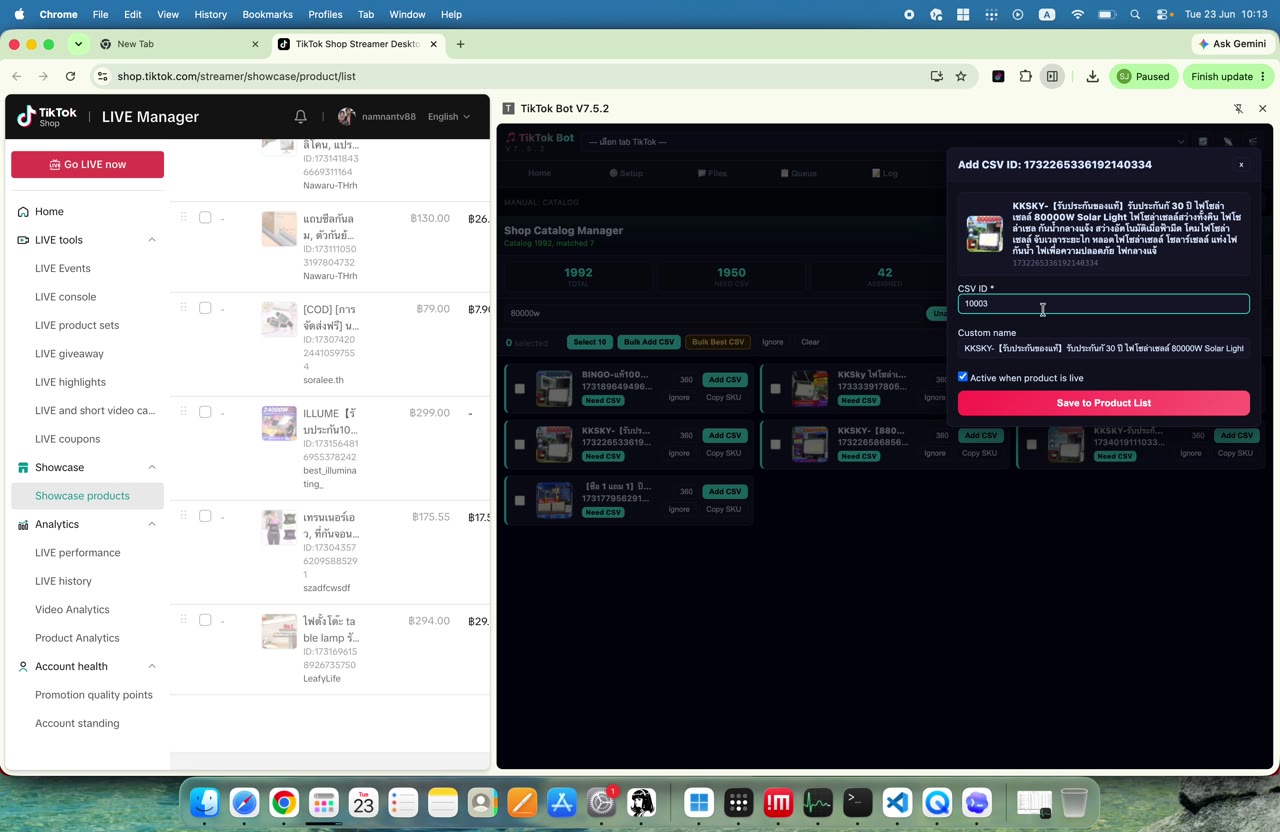Open Chrome three-dot menu beside Finish update
Viewport: 1280px width, 832px height.
(x=1263, y=76)
